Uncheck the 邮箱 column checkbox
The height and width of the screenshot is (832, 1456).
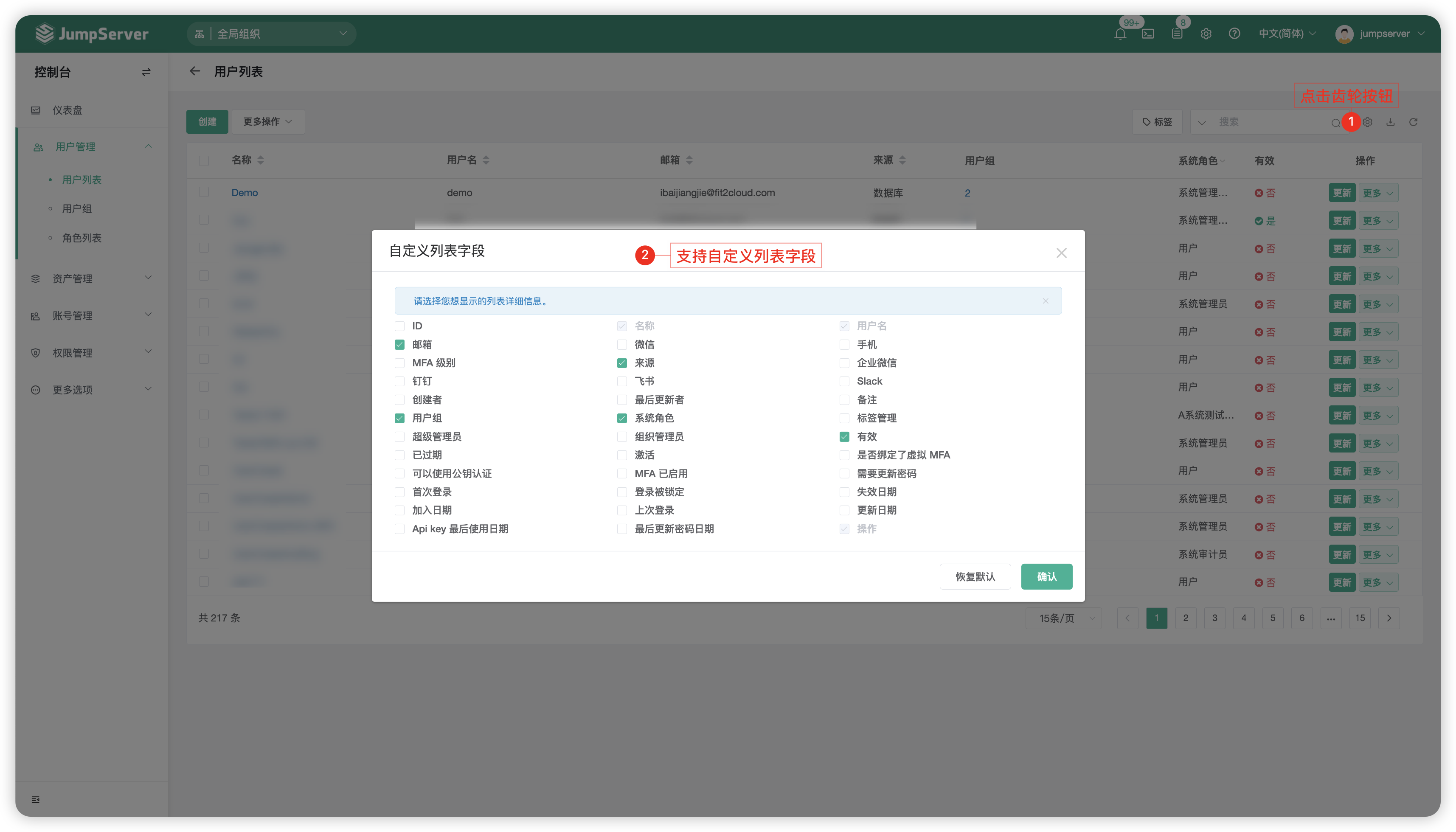(399, 345)
